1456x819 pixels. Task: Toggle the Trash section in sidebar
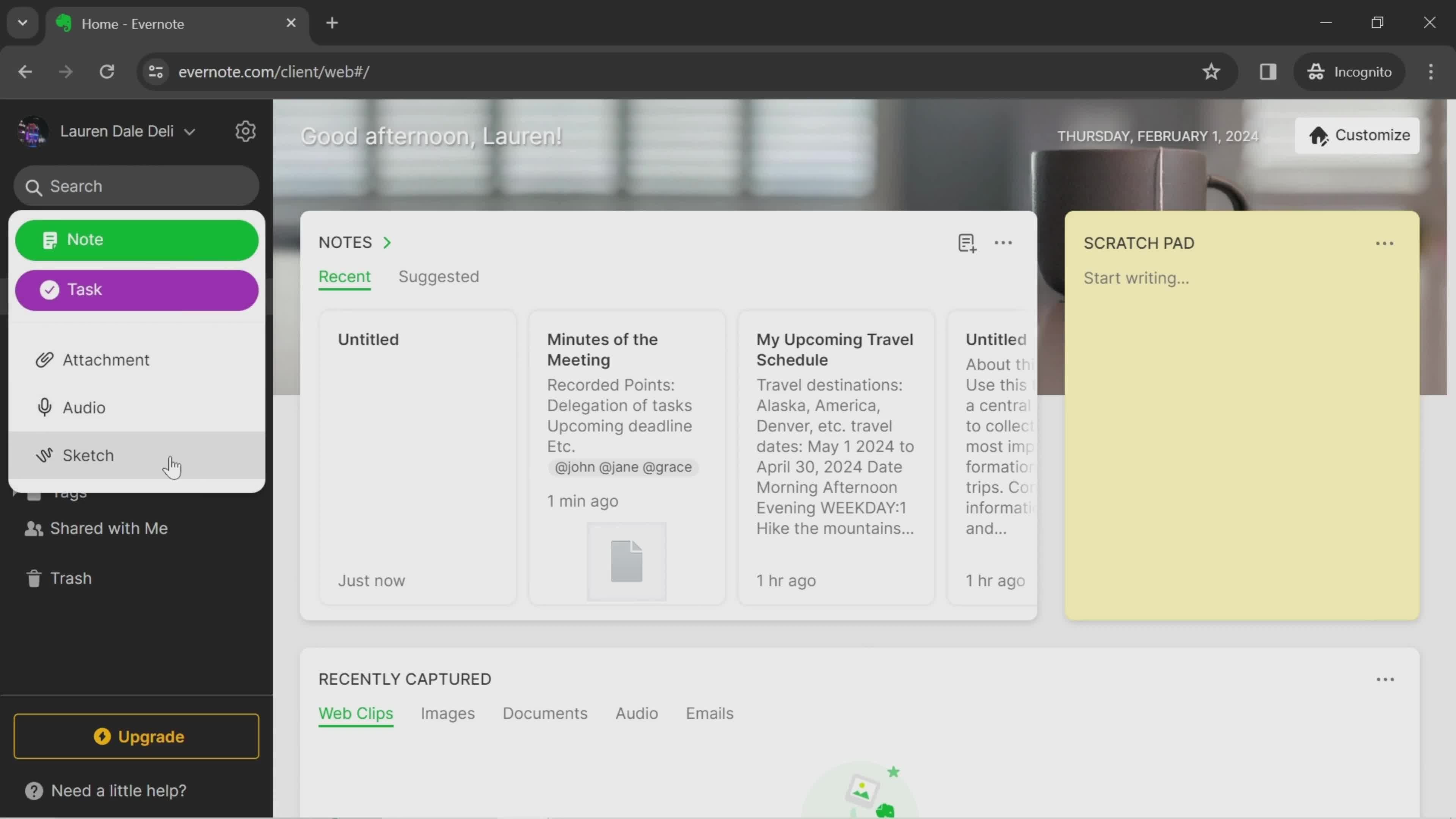click(x=71, y=577)
